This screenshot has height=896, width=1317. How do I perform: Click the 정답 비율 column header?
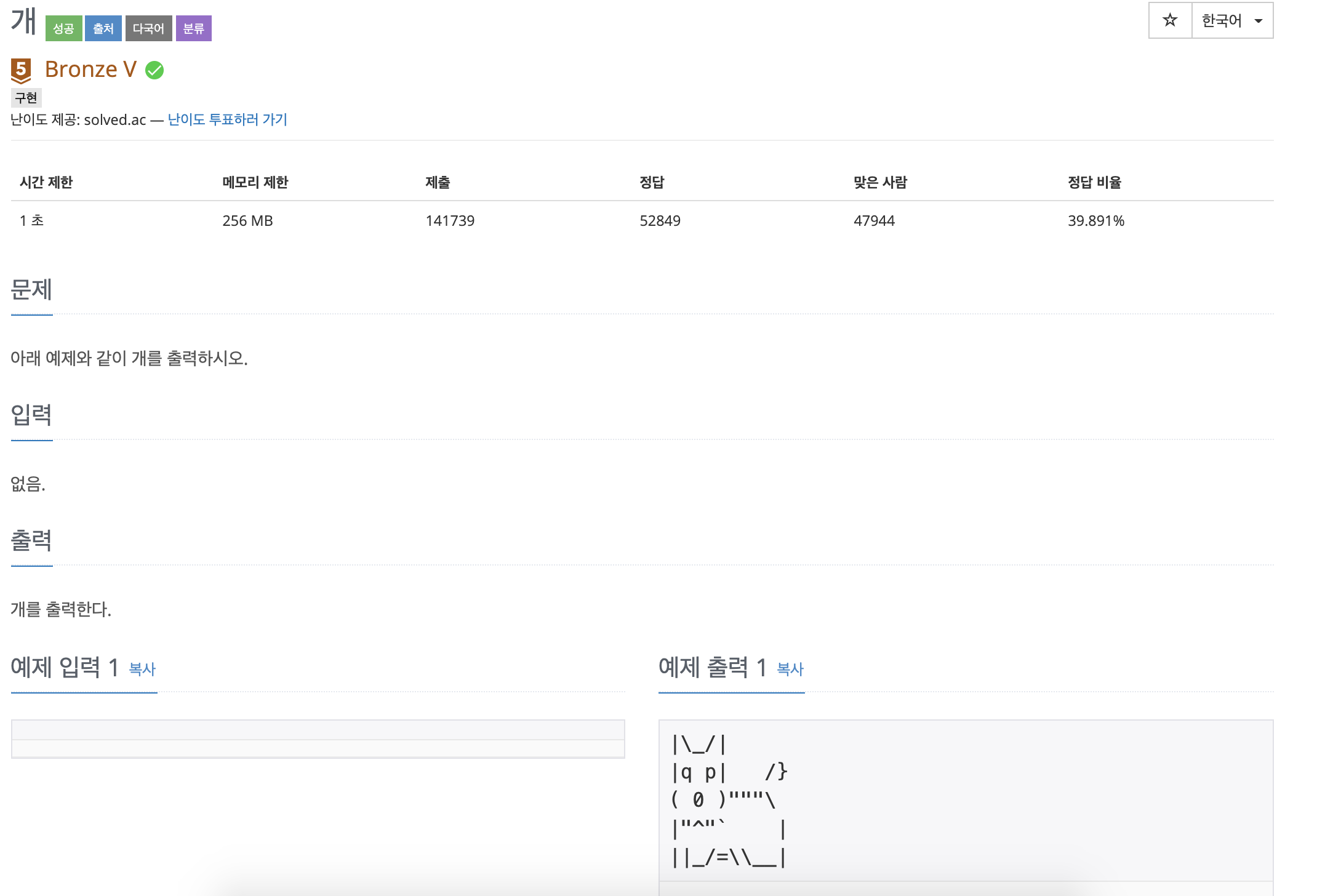[1094, 182]
